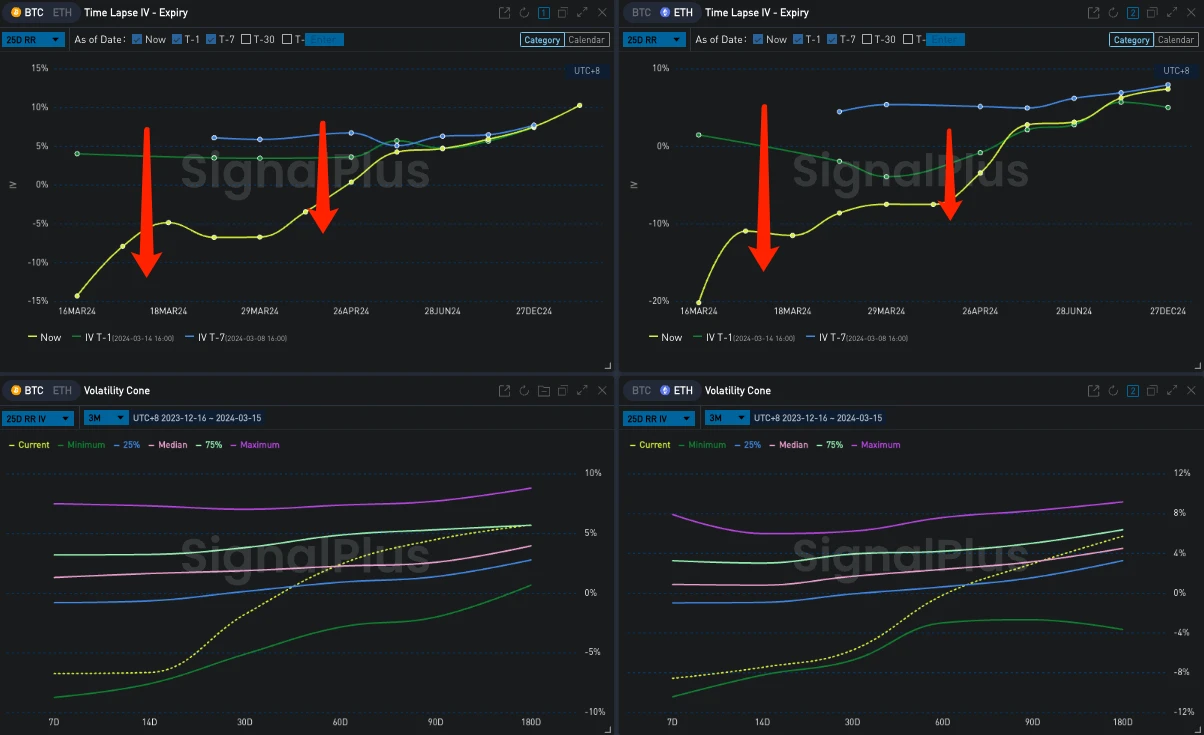Refresh the BTC Time Lapse IV chart
Viewport: 1204px width, 735px height.
(524, 13)
